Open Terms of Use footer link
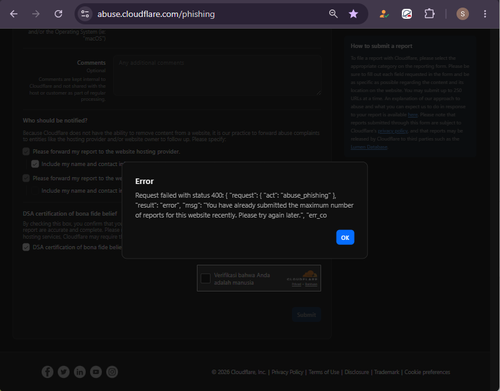Image resolution: width=500 pixels, height=391 pixels. 324,372
